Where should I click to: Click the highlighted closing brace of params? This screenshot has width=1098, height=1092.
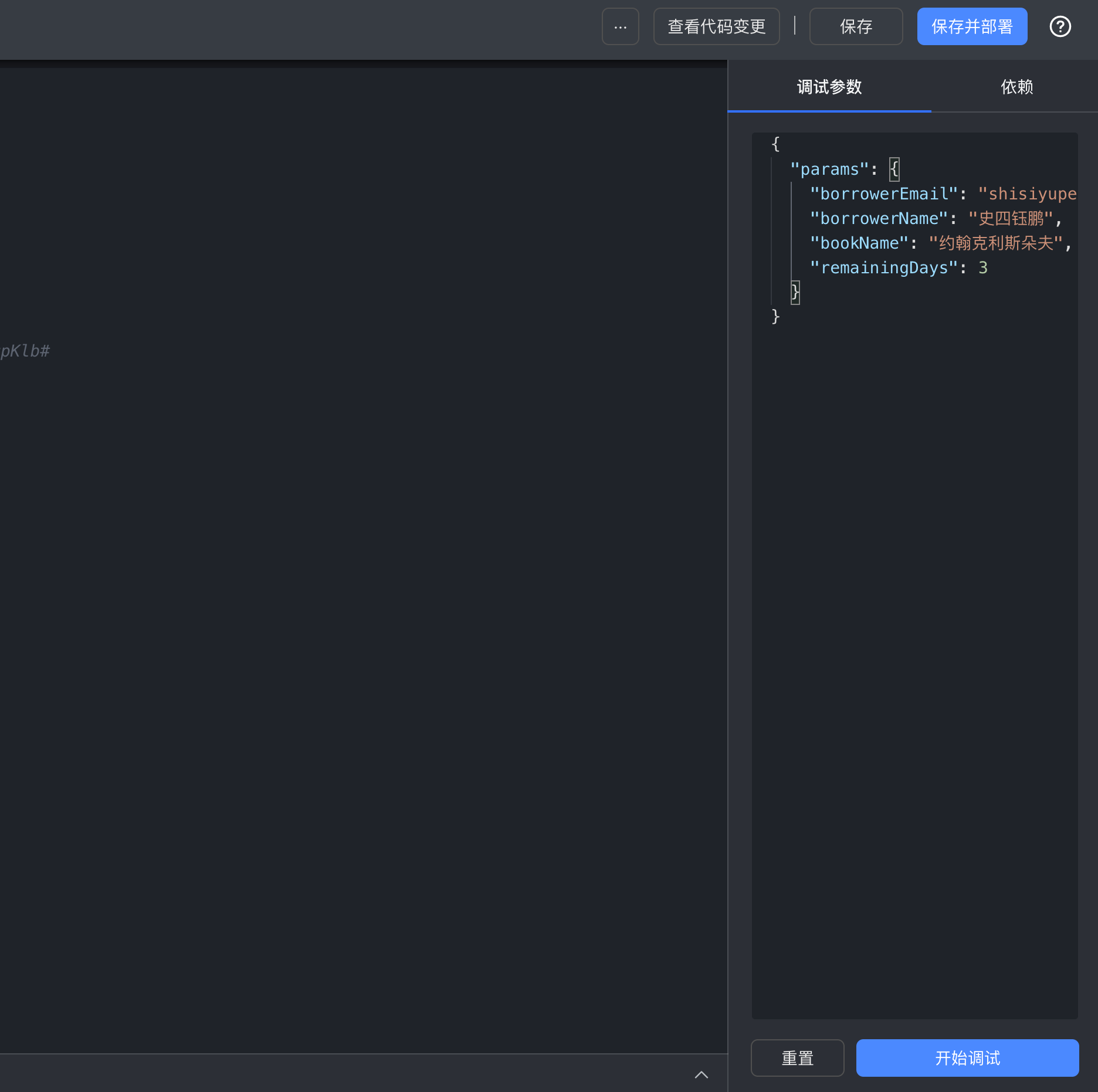click(795, 292)
